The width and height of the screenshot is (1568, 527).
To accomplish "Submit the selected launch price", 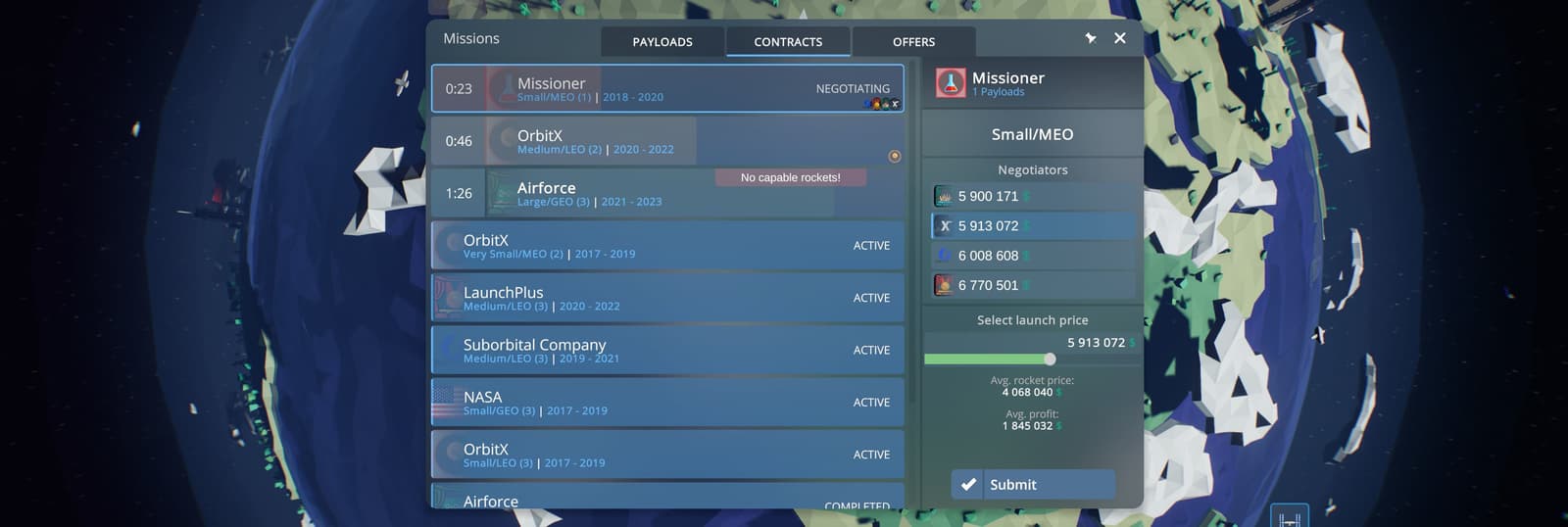I will (x=1033, y=484).
